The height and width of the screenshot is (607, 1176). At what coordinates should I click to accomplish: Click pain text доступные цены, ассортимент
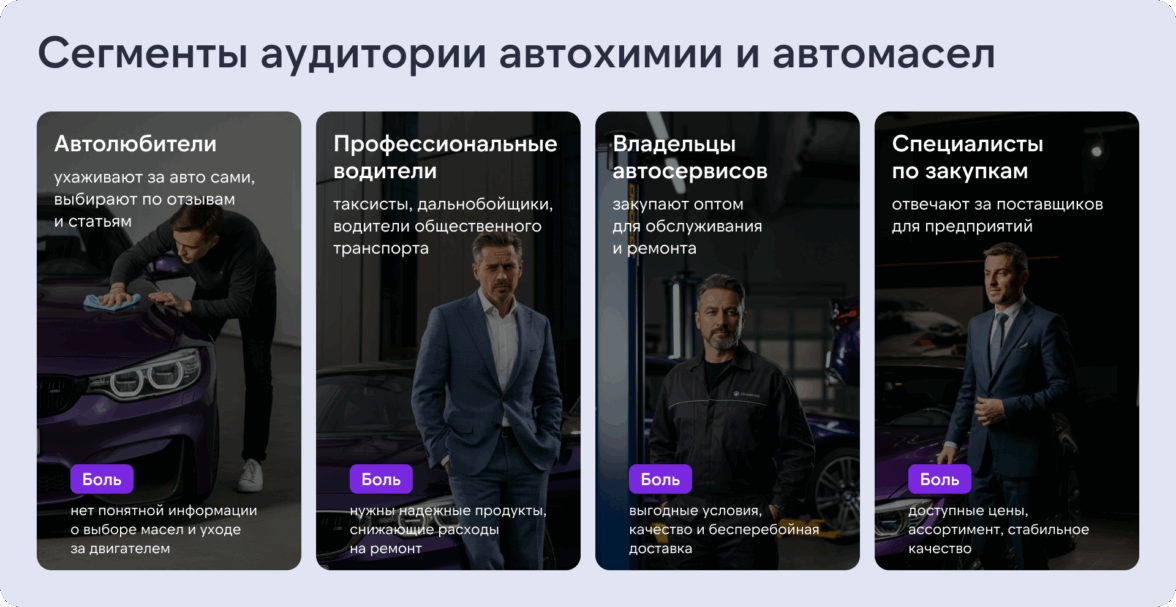pos(998,530)
